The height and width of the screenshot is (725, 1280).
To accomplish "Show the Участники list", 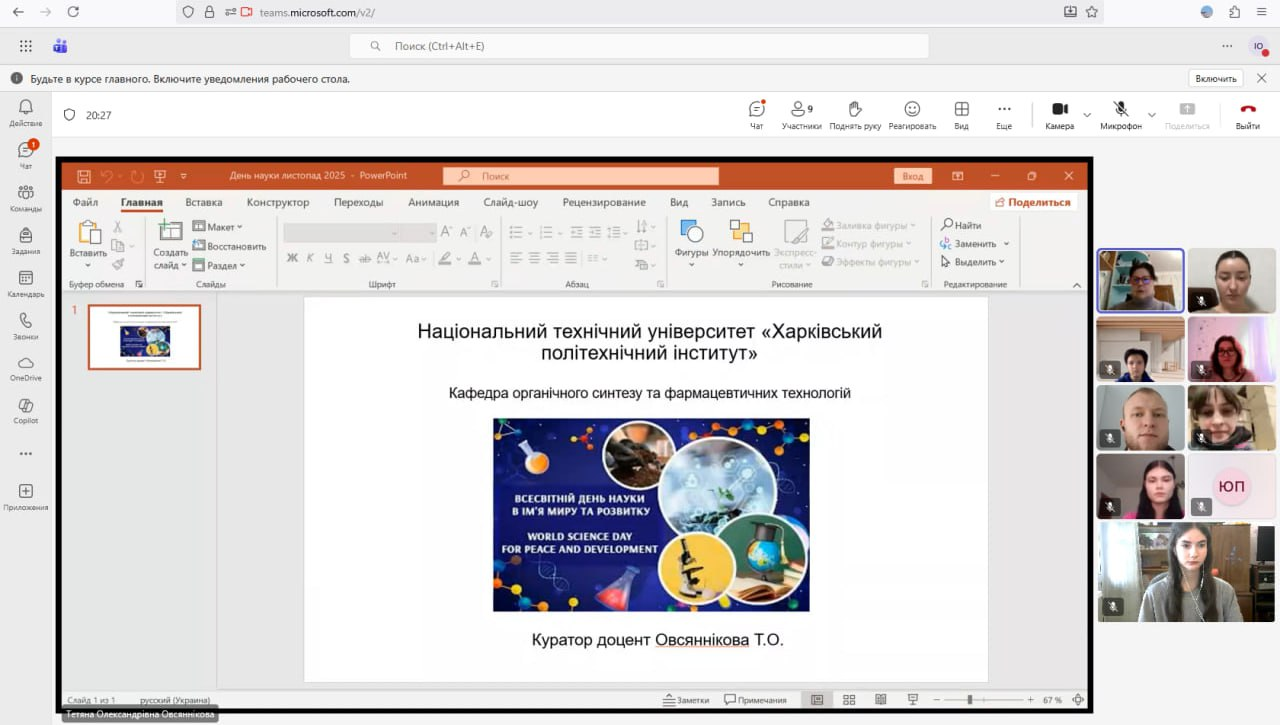I will tap(801, 114).
